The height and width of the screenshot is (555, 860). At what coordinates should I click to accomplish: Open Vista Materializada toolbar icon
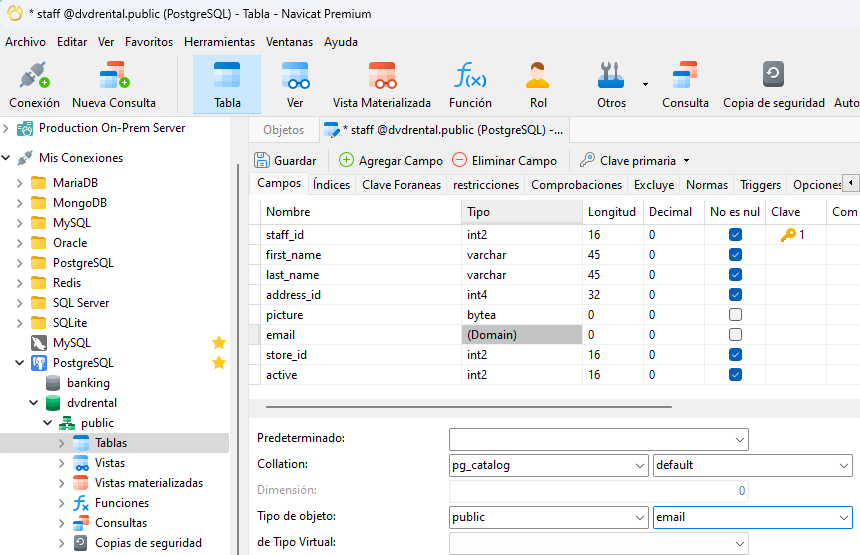382,76
